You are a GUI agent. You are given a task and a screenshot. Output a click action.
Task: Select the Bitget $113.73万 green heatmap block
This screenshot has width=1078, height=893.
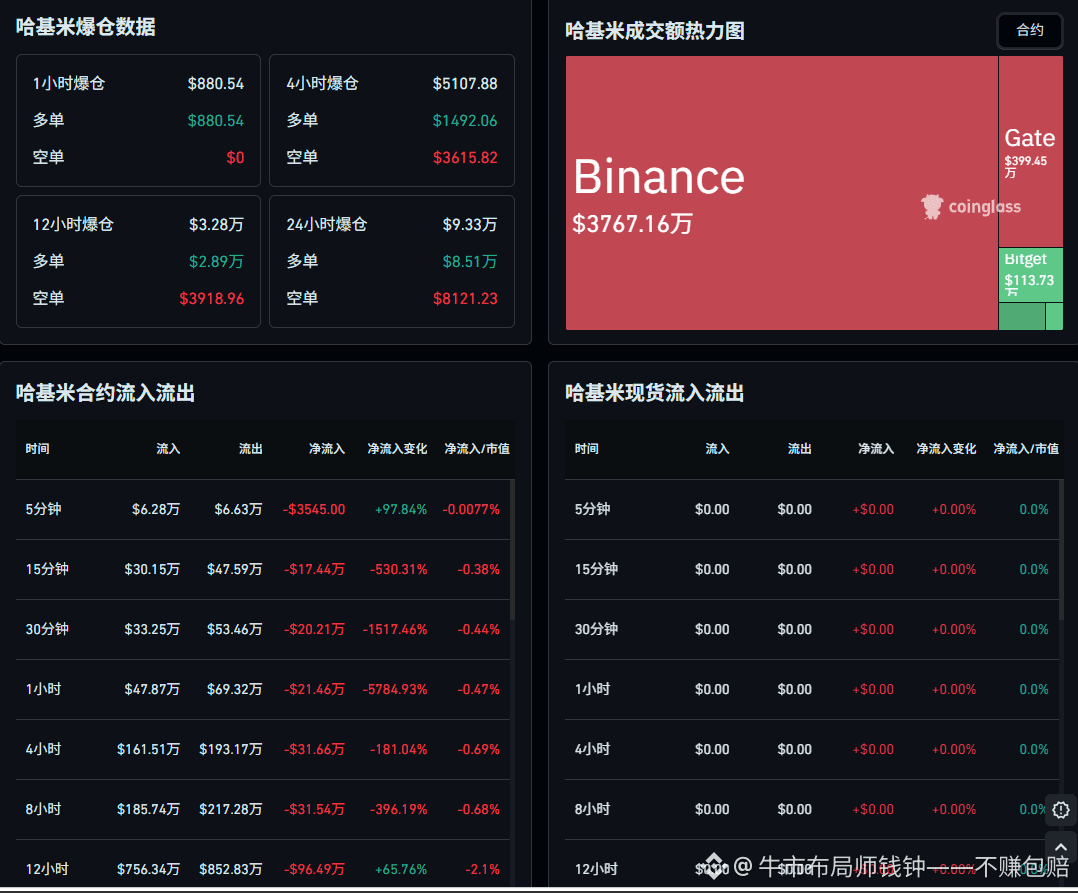pyautogui.click(x=1031, y=275)
